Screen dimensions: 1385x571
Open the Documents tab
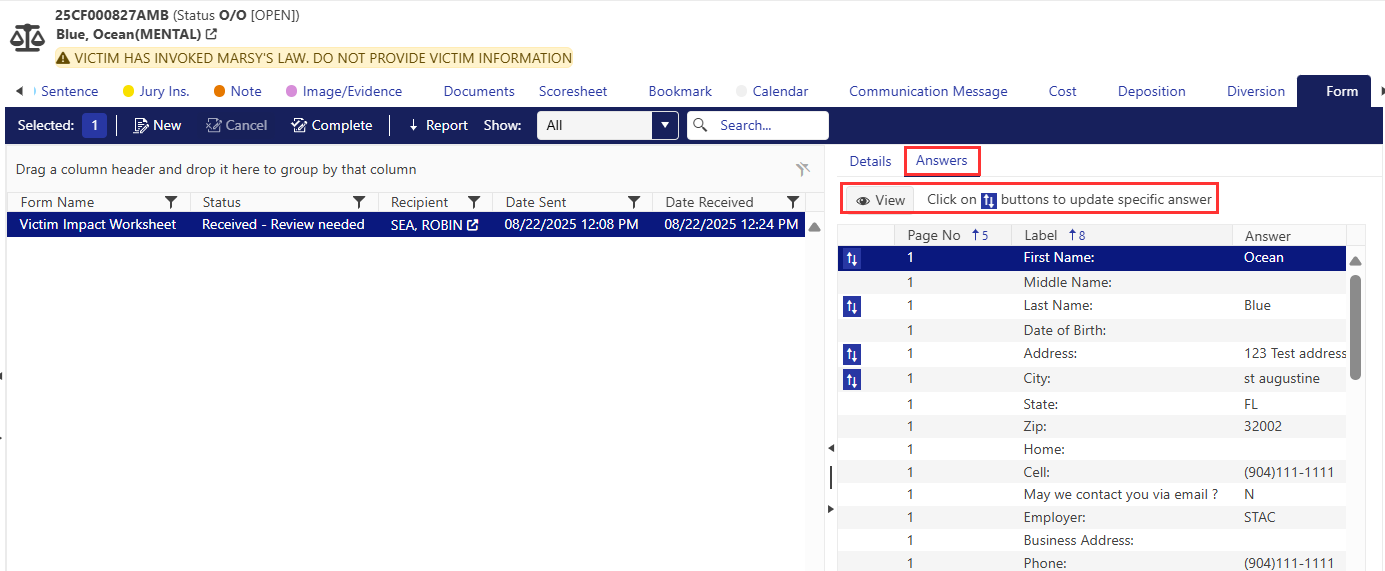click(479, 91)
